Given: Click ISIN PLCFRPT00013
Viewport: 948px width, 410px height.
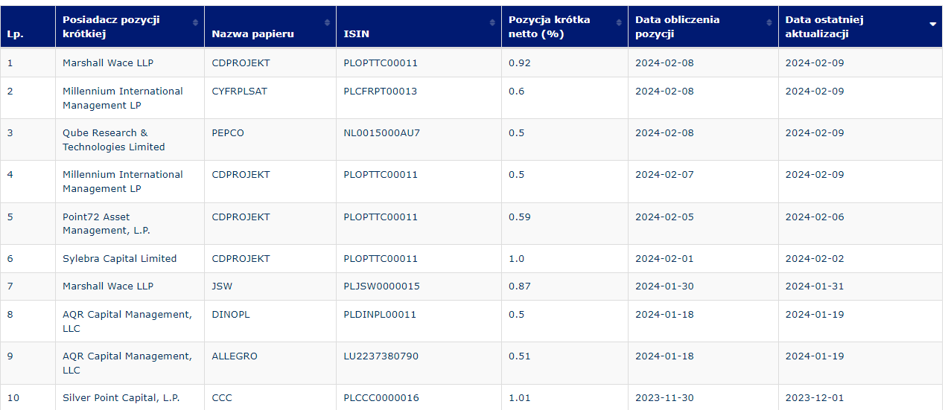Looking at the screenshot, I should coord(380,91).
